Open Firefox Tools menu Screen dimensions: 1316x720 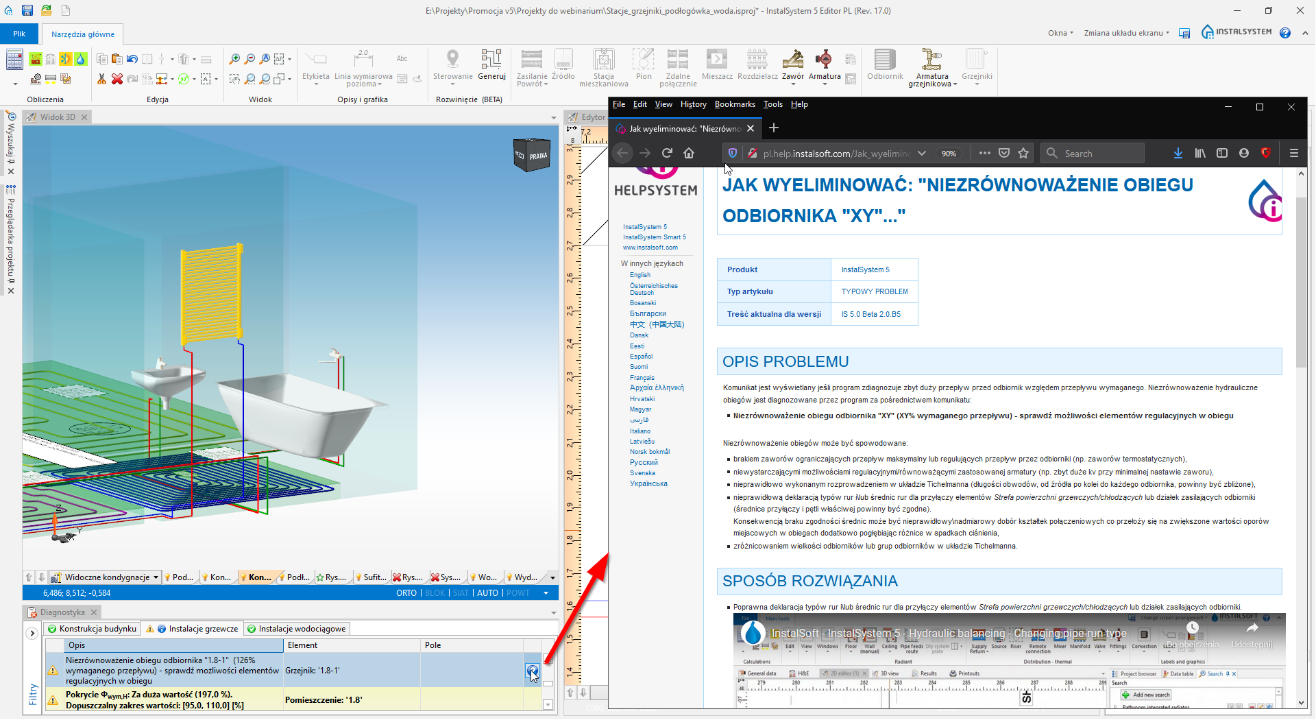coord(773,104)
